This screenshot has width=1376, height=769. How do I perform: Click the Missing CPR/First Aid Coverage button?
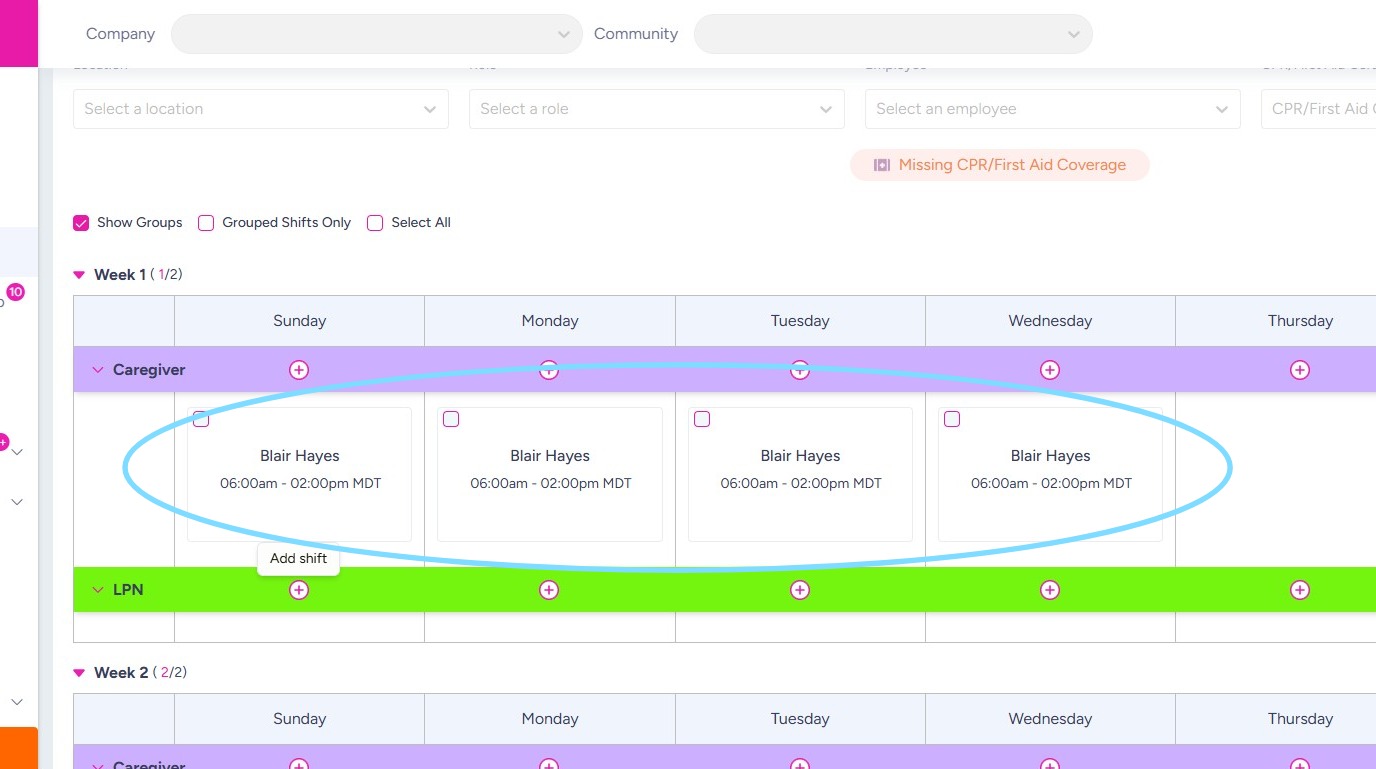pyautogui.click(x=1000, y=165)
